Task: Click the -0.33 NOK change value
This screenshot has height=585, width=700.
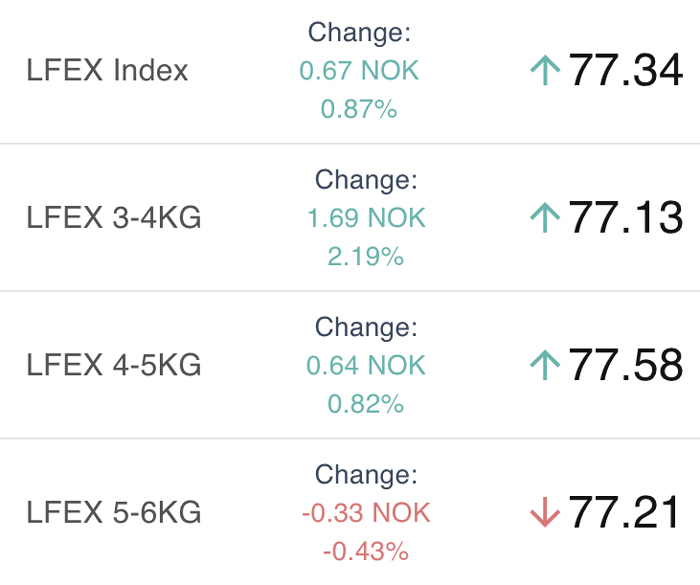Action: click(x=366, y=513)
